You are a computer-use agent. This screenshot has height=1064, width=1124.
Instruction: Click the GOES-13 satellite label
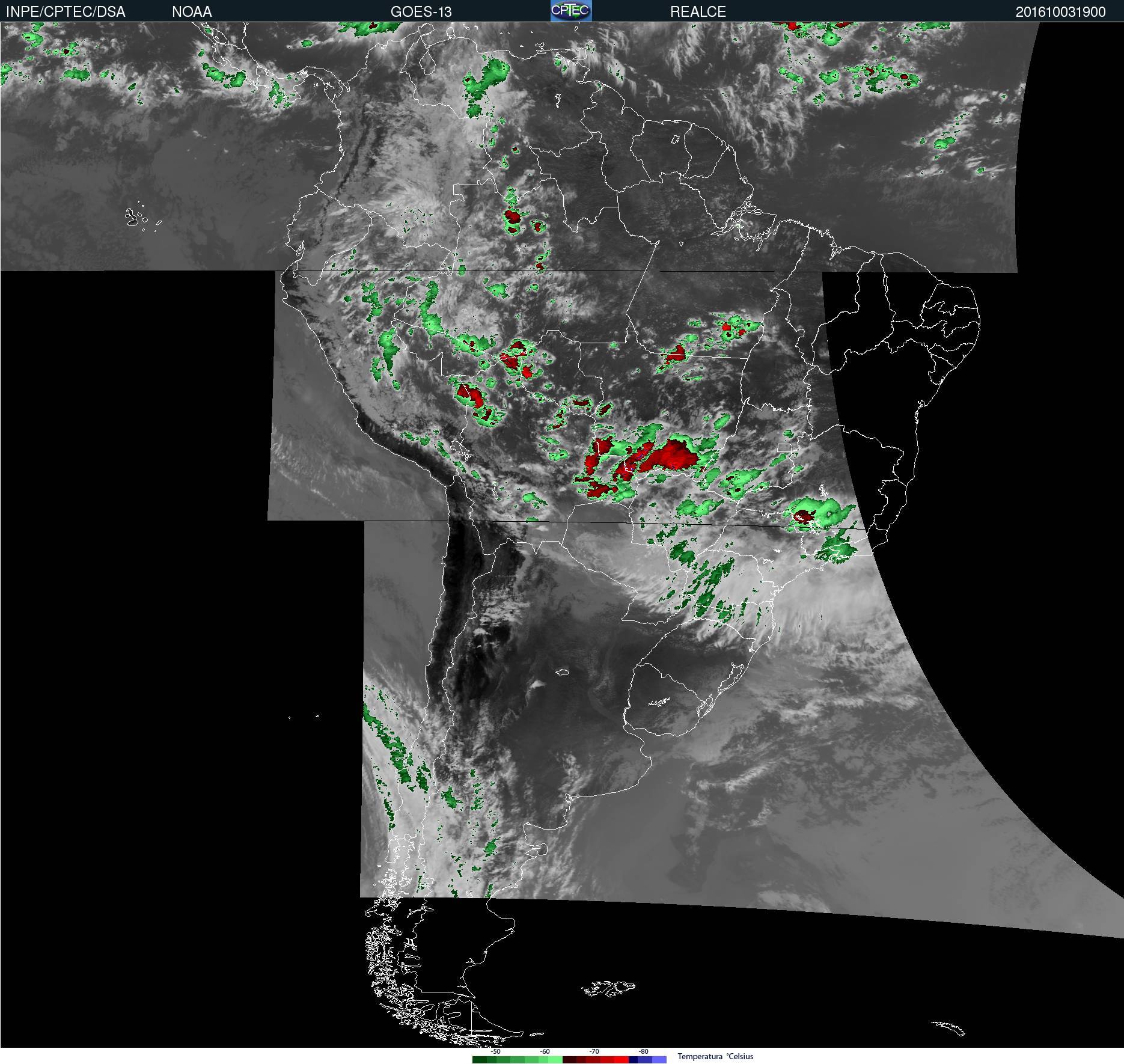[x=421, y=11]
